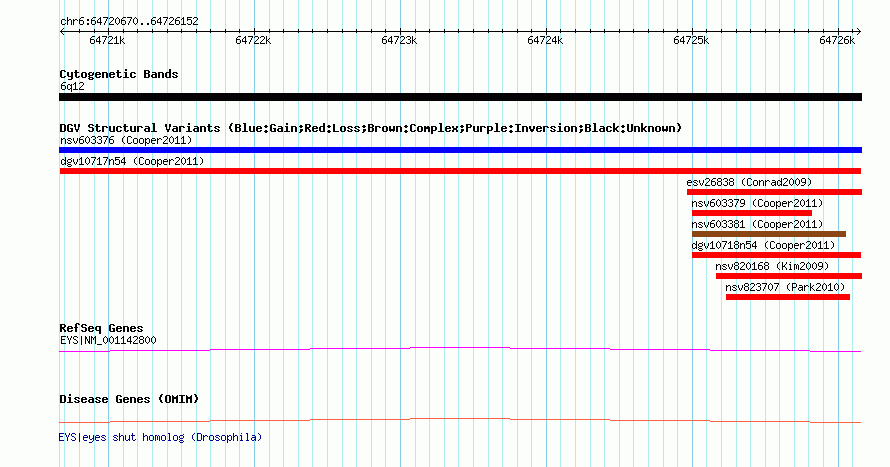The width and height of the screenshot is (890, 467).
Task: Click the orange OMIM disease gene line
Action: pos(460,420)
